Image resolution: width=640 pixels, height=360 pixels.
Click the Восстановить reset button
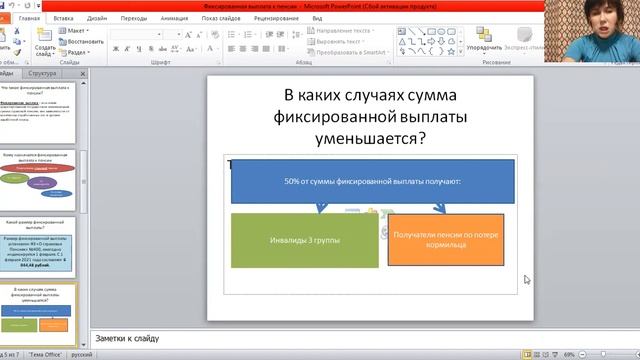pos(81,42)
